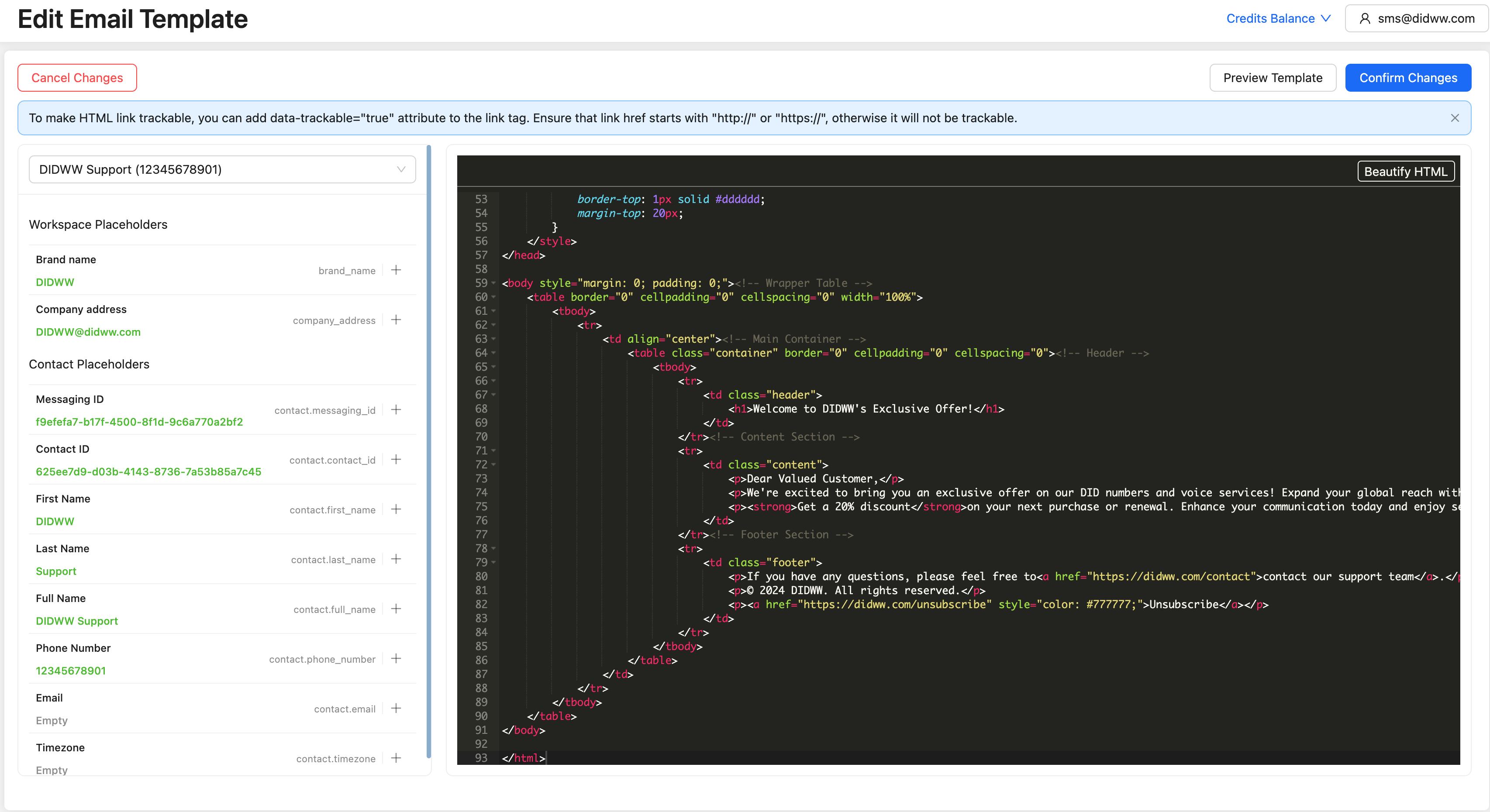
Task: Open Preview Template
Action: click(x=1272, y=78)
